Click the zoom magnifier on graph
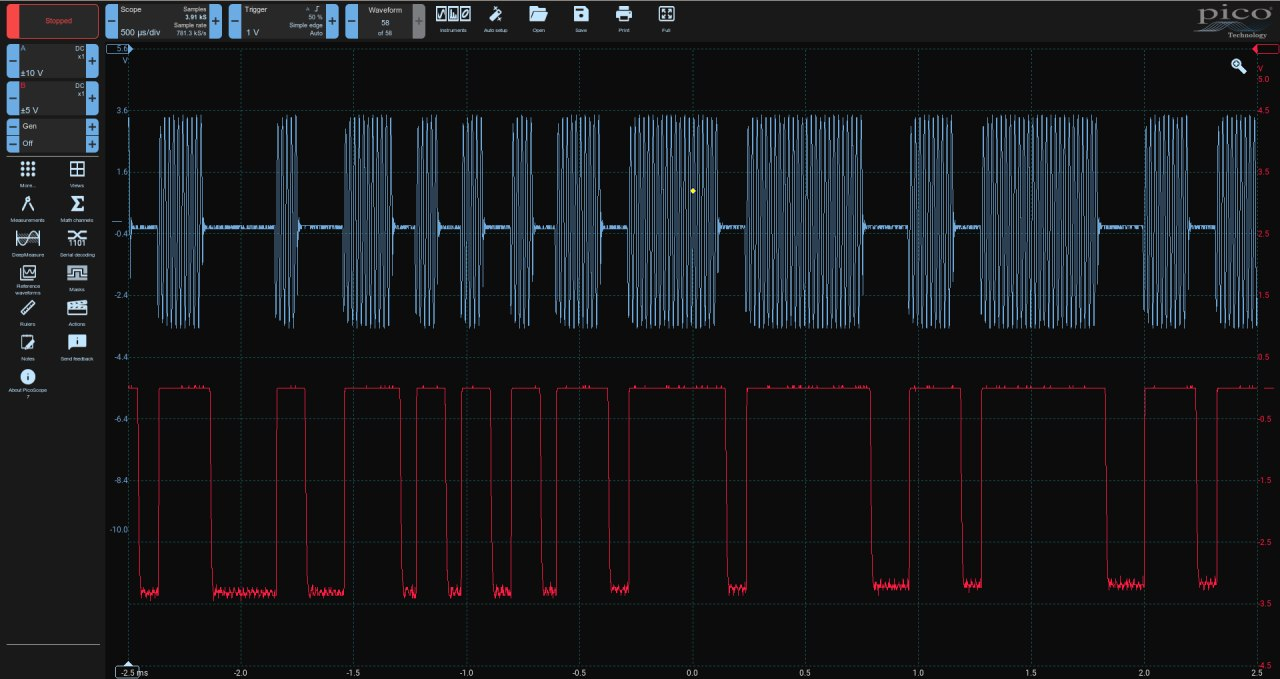Screen dimensions: 1280x679 (x=1239, y=66)
